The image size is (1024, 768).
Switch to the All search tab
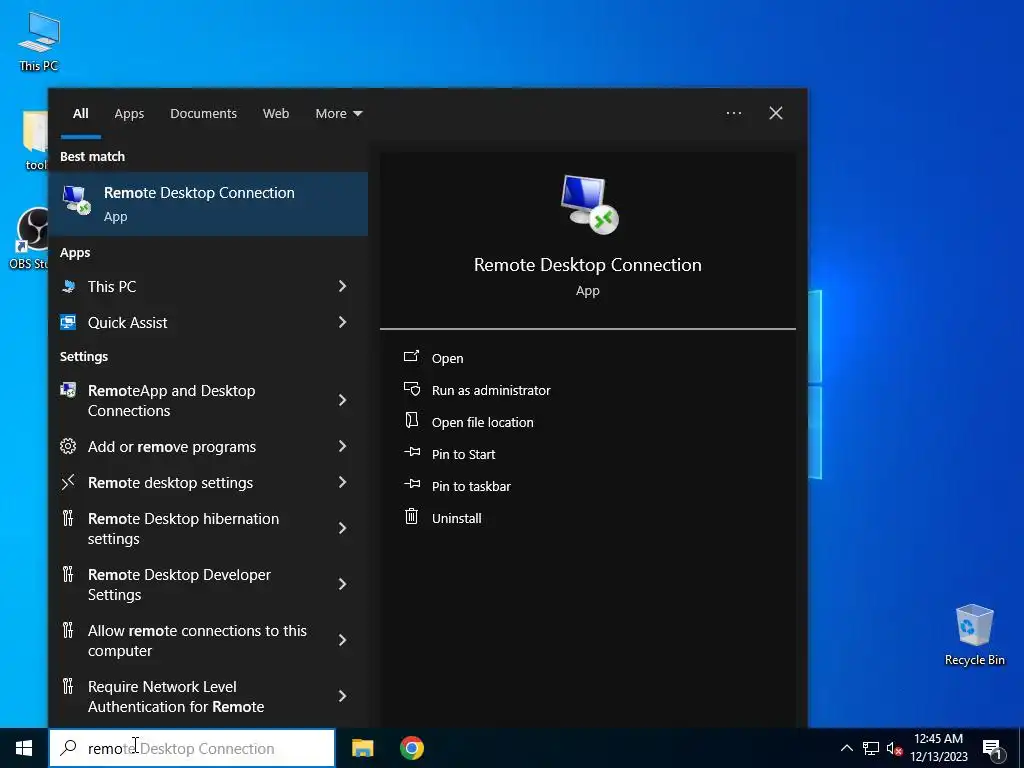click(x=80, y=113)
